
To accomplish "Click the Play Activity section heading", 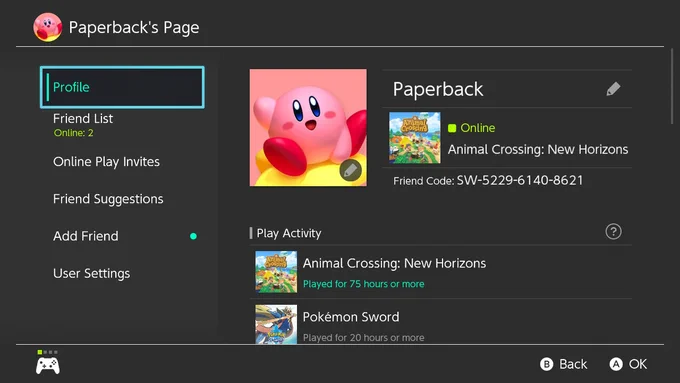I will (x=289, y=233).
